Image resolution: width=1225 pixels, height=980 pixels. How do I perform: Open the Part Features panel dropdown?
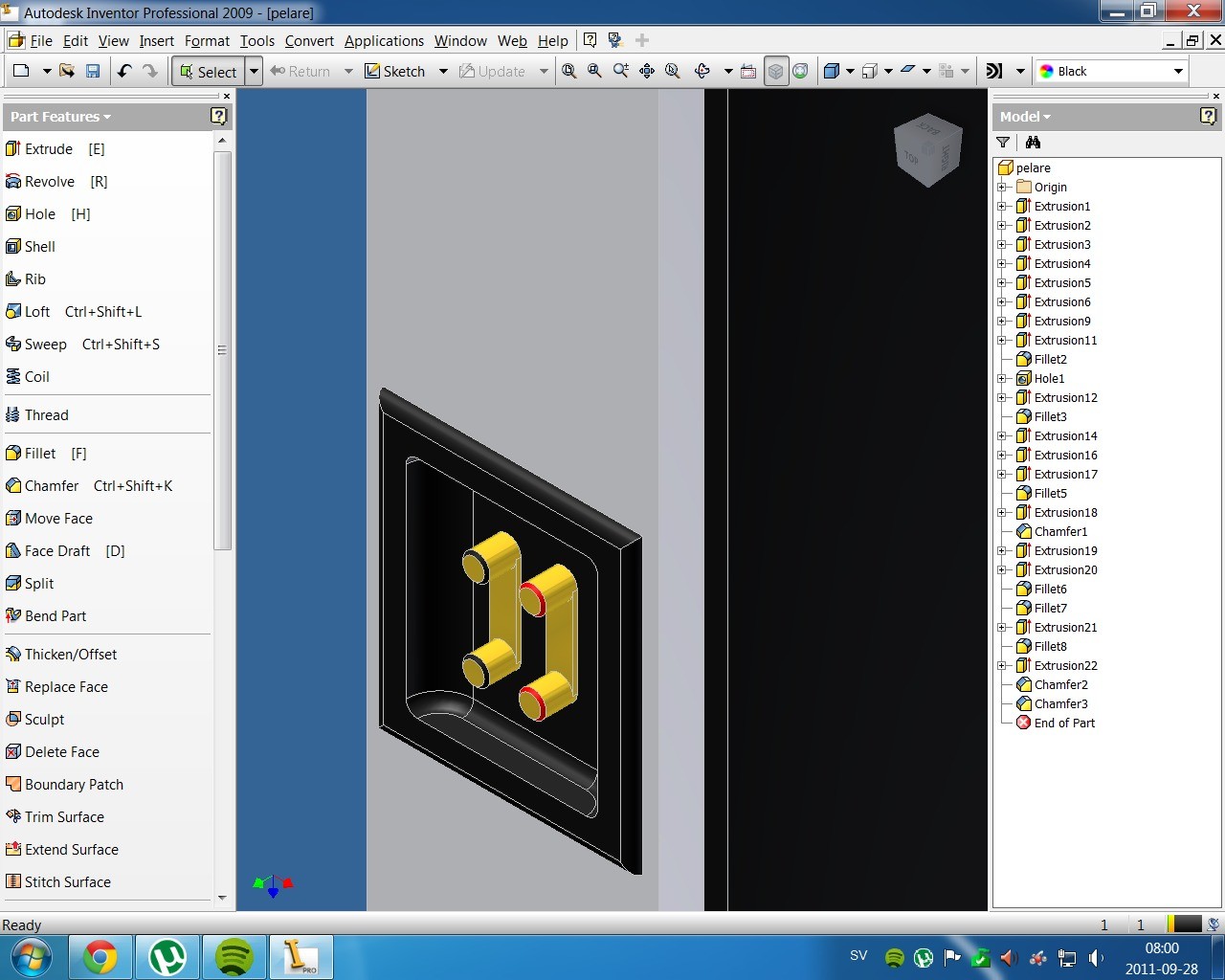pyautogui.click(x=60, y=117)
